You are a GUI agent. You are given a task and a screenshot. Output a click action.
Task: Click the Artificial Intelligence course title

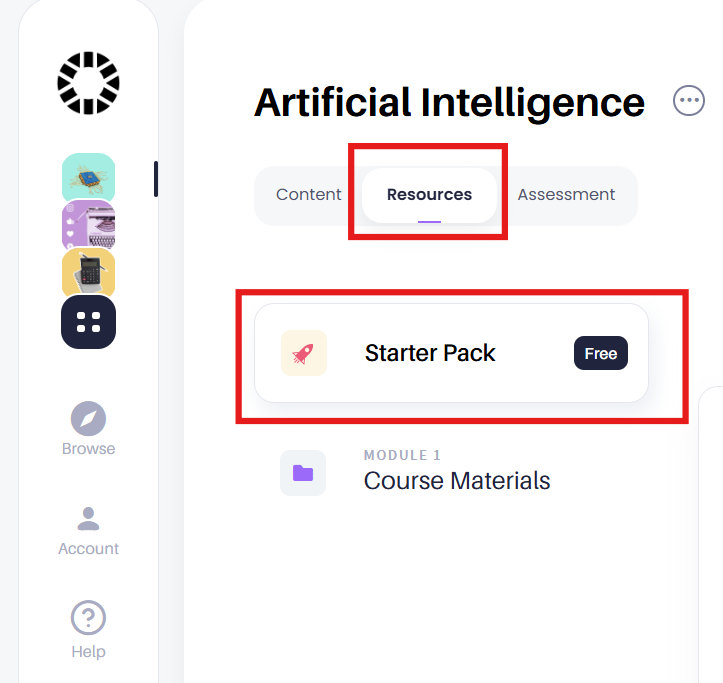pos(449,102)
